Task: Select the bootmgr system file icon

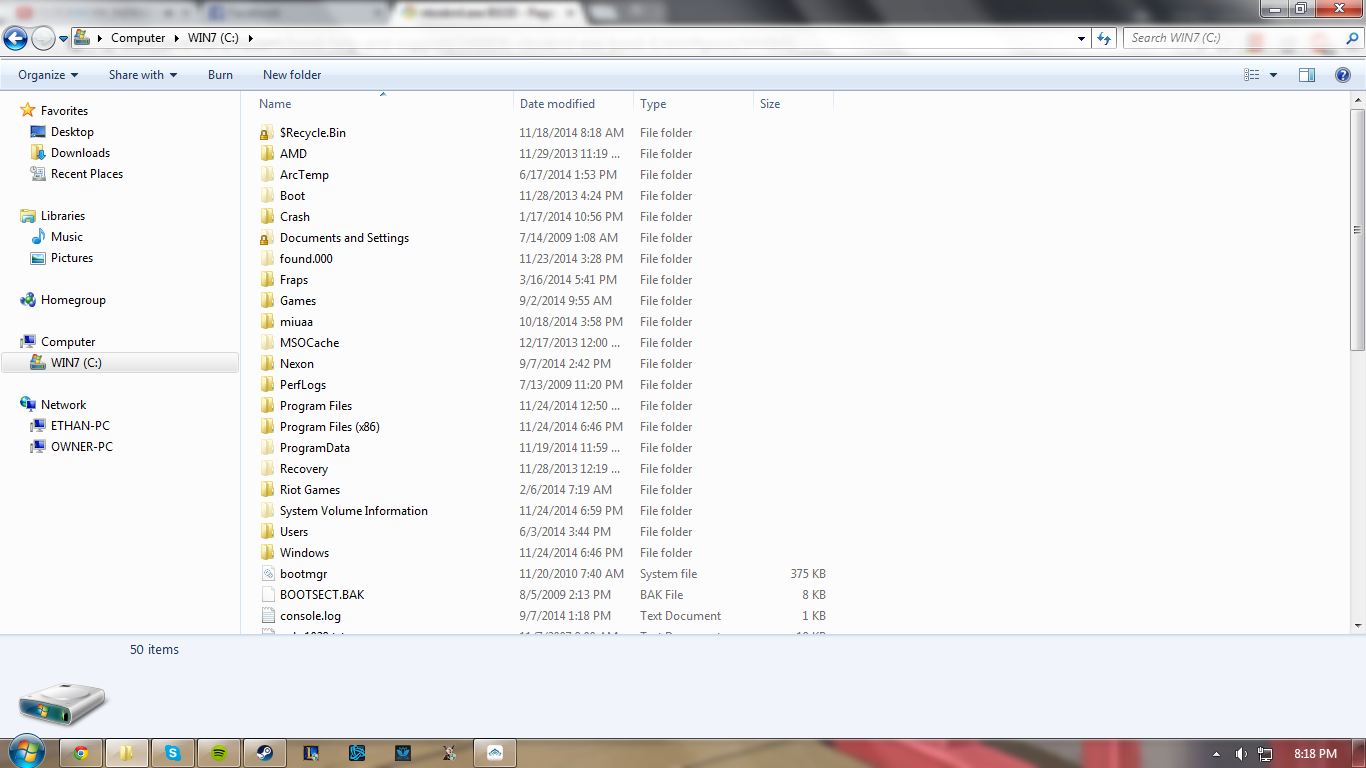Action: point(267,574)
